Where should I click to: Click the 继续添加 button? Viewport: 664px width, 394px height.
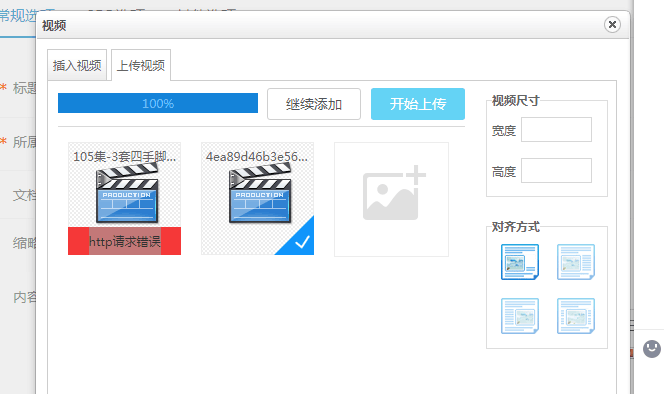(314, 104)
